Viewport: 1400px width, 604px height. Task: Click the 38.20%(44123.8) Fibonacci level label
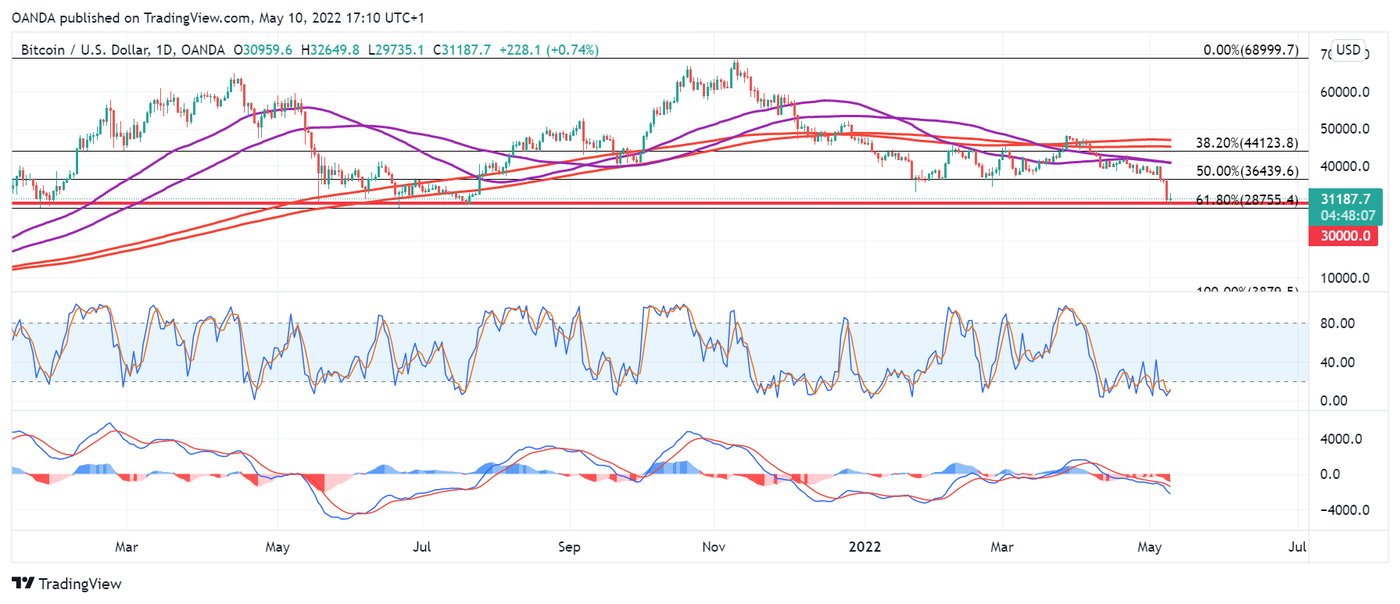coord(1248,143)
